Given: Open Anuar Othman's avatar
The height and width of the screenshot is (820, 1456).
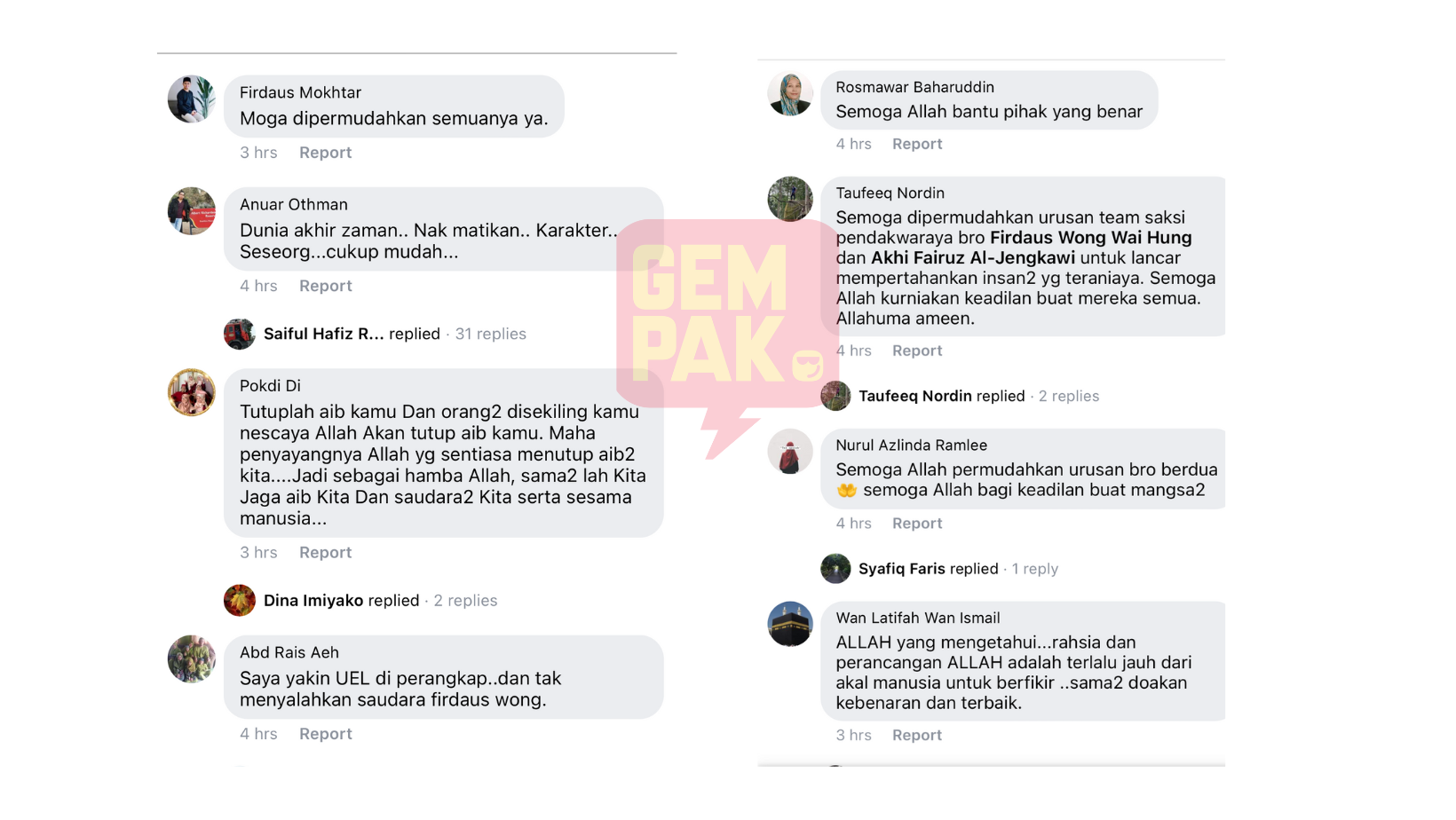Looking at the screenshot, I should point(191,211).
